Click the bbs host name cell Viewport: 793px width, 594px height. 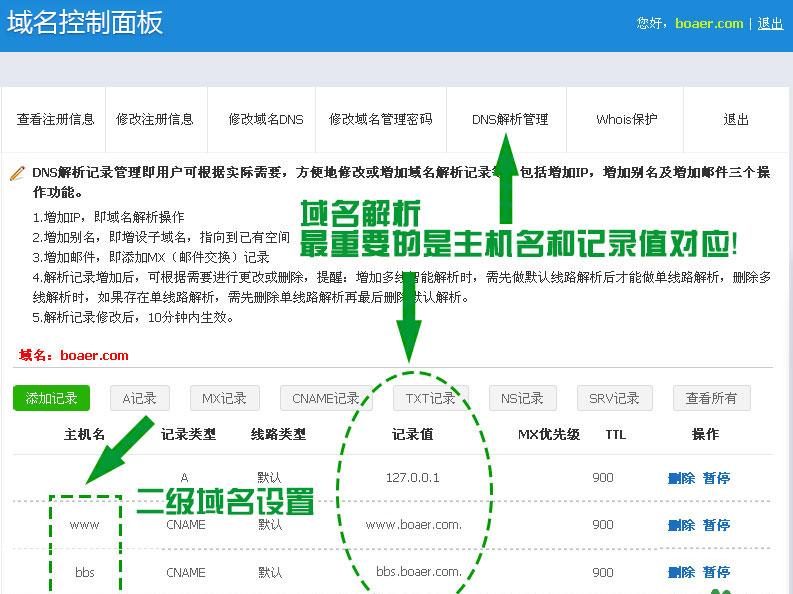[x=84, y=572]
